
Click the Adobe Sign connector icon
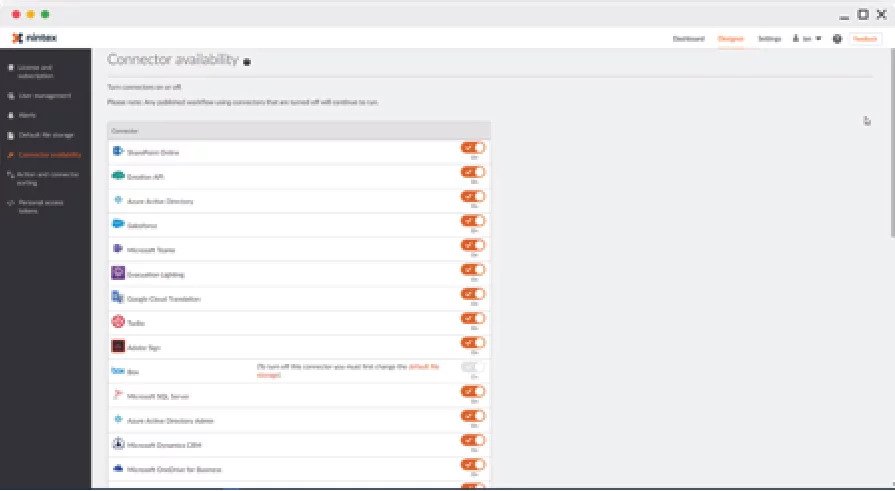point(118,347)
